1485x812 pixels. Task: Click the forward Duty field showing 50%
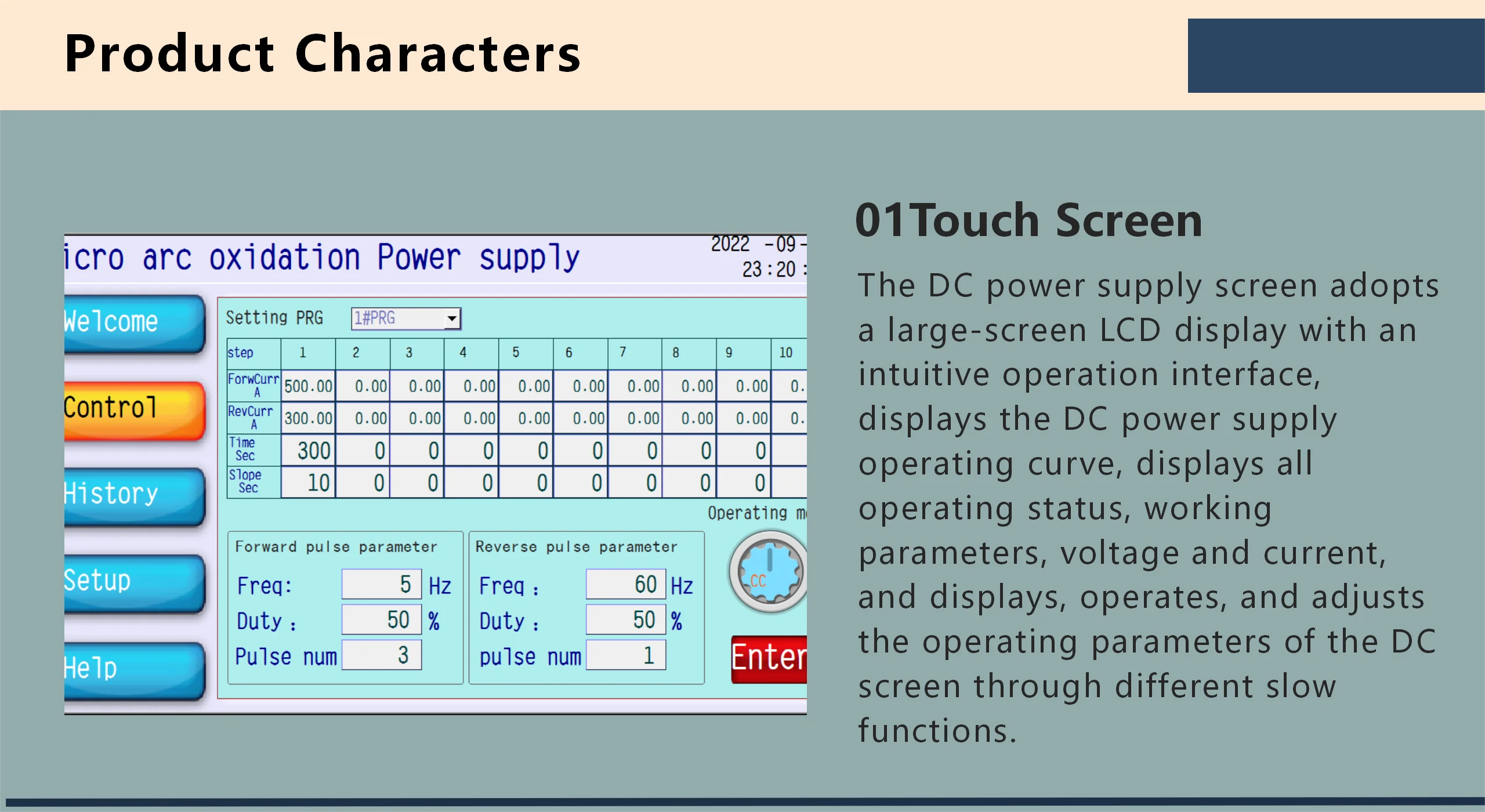[382, 619]
